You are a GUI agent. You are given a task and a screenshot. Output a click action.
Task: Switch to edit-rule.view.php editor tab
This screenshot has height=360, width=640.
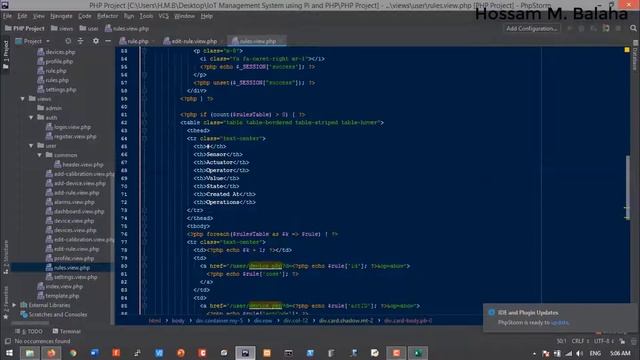(x=194, y=41)
